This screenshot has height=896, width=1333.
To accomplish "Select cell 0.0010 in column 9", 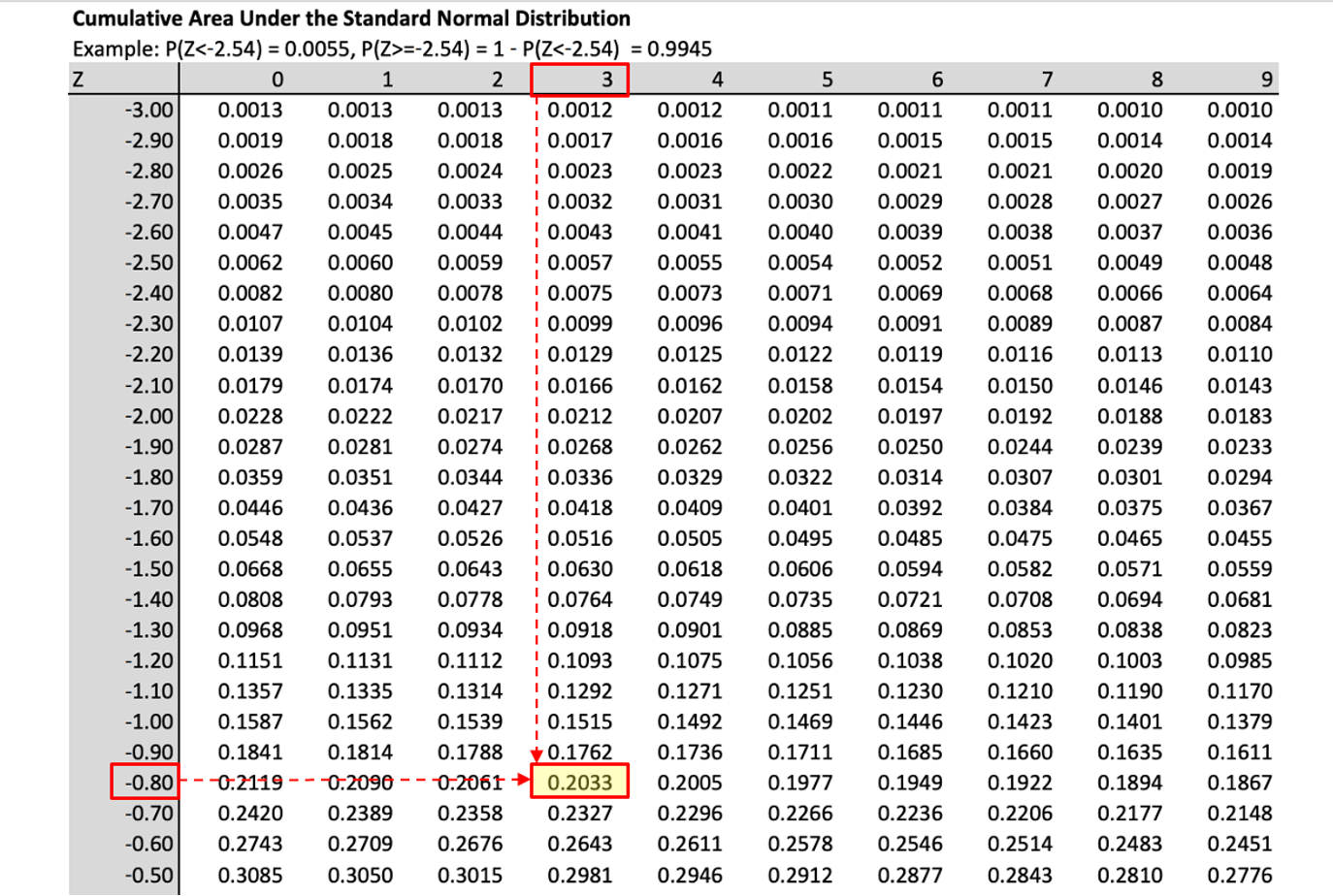I will tap(1239, 110).
